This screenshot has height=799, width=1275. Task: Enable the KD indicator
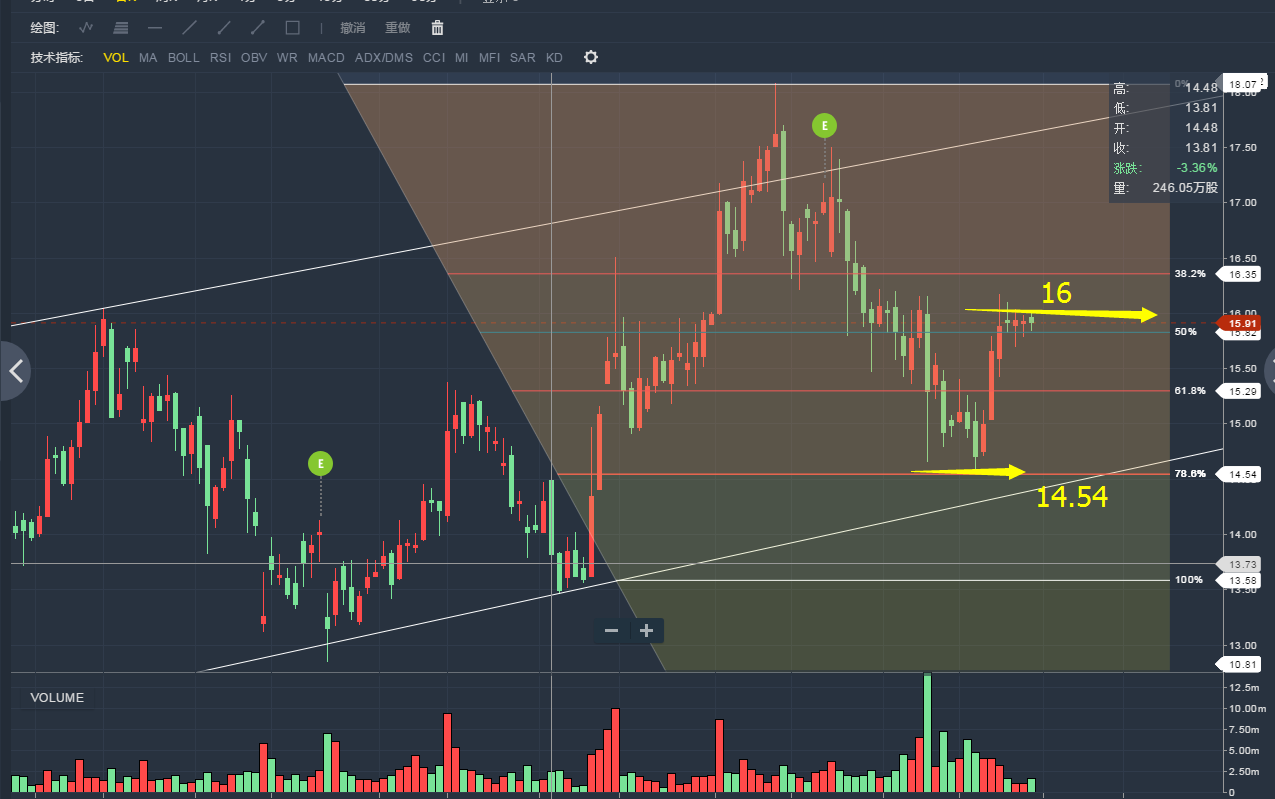[554, 58]
